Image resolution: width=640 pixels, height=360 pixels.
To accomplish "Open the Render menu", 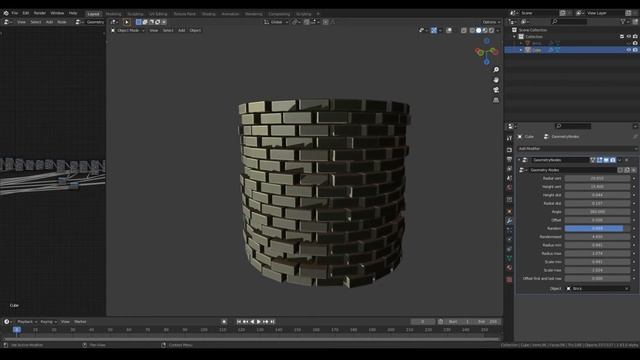I will 40,13.
